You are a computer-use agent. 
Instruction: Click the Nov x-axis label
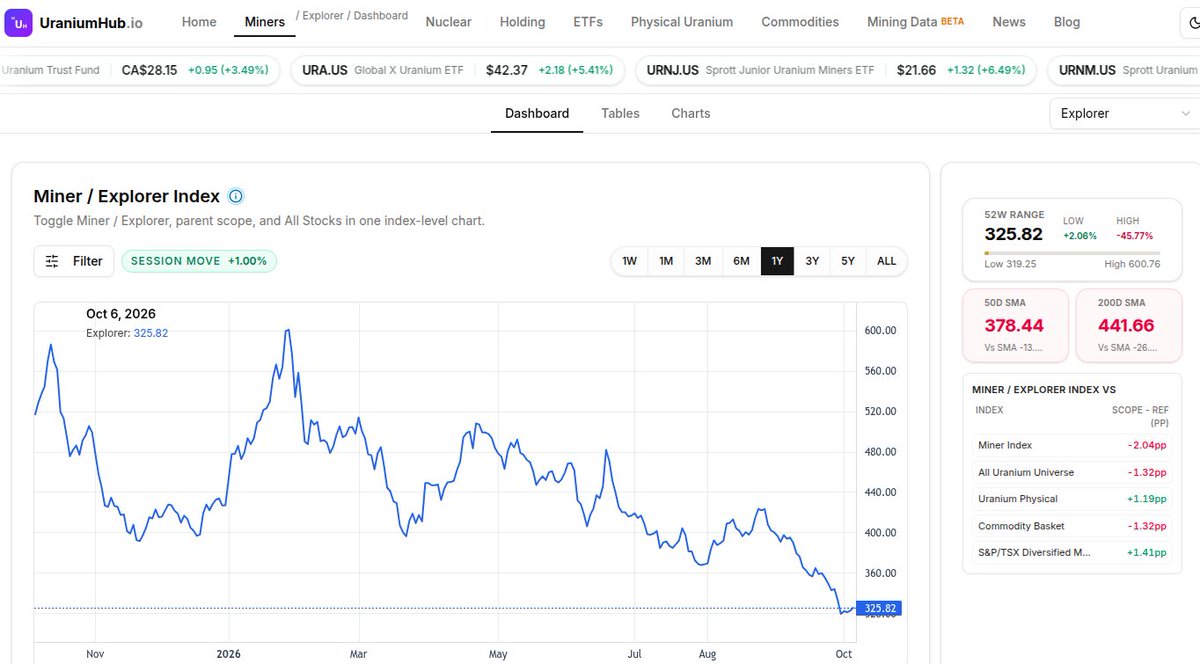pos(95,654)
